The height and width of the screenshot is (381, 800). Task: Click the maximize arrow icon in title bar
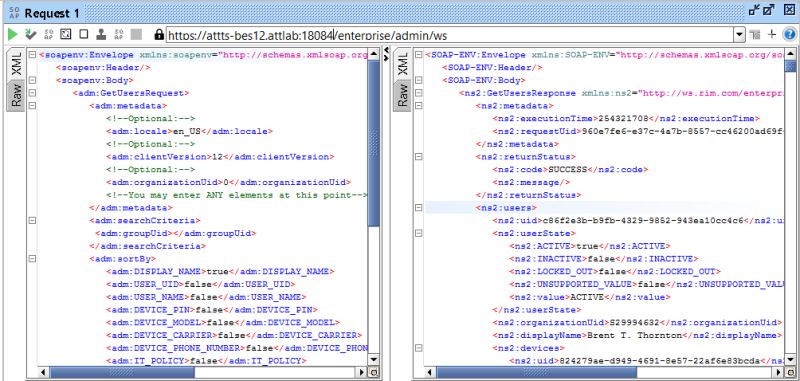769,10
